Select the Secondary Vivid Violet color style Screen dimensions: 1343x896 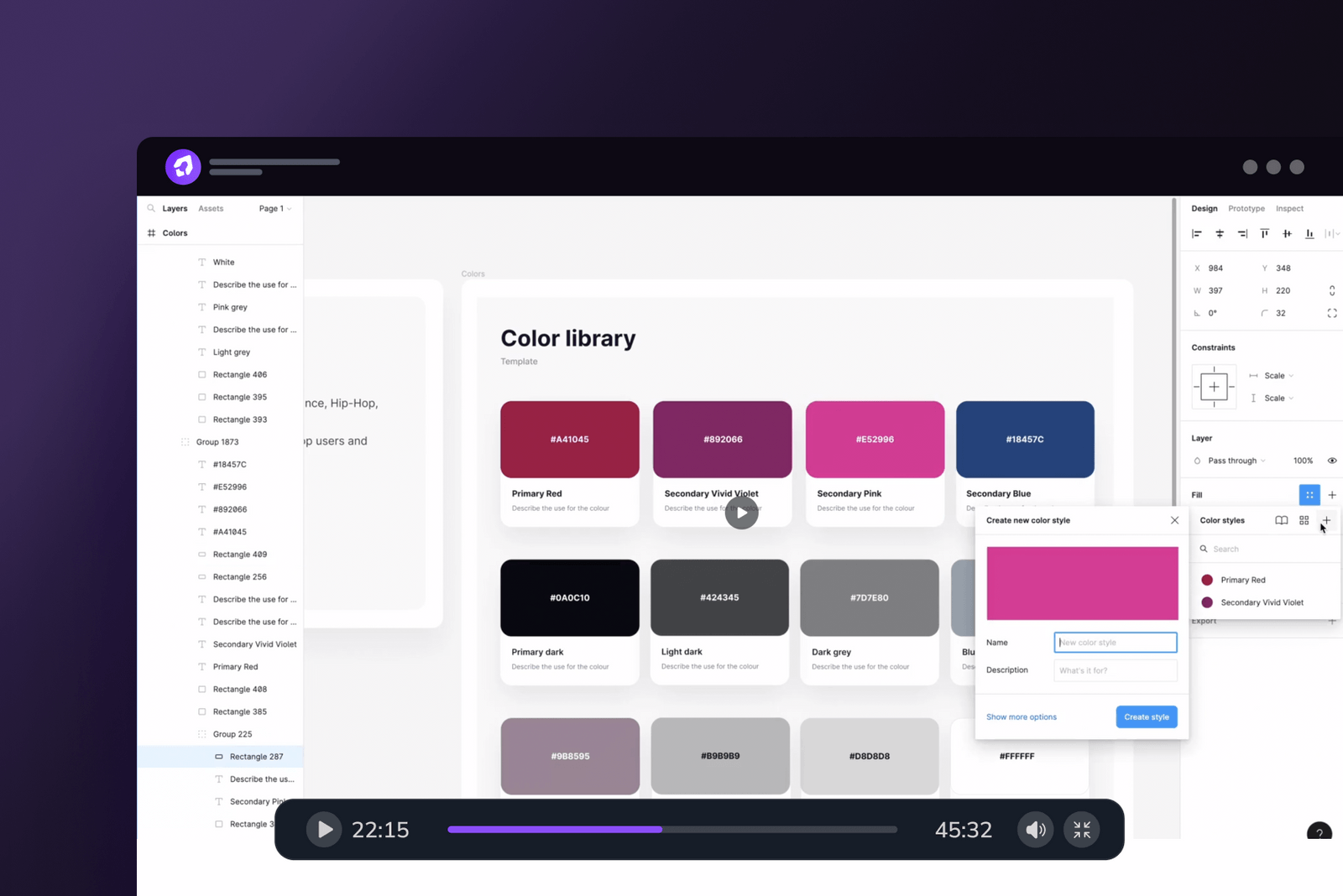(1267, 602)
